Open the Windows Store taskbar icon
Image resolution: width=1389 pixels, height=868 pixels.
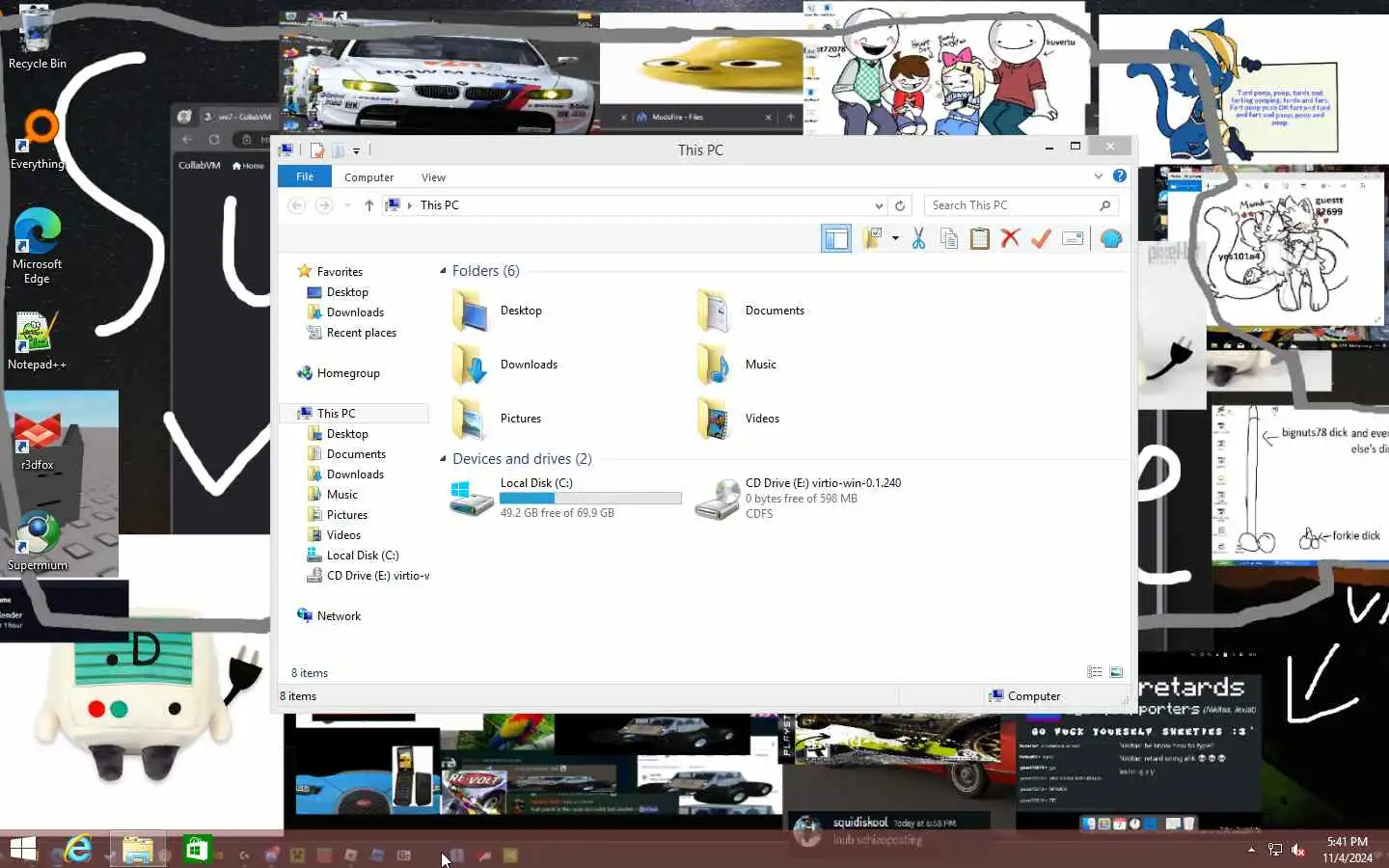click(197, 849)
